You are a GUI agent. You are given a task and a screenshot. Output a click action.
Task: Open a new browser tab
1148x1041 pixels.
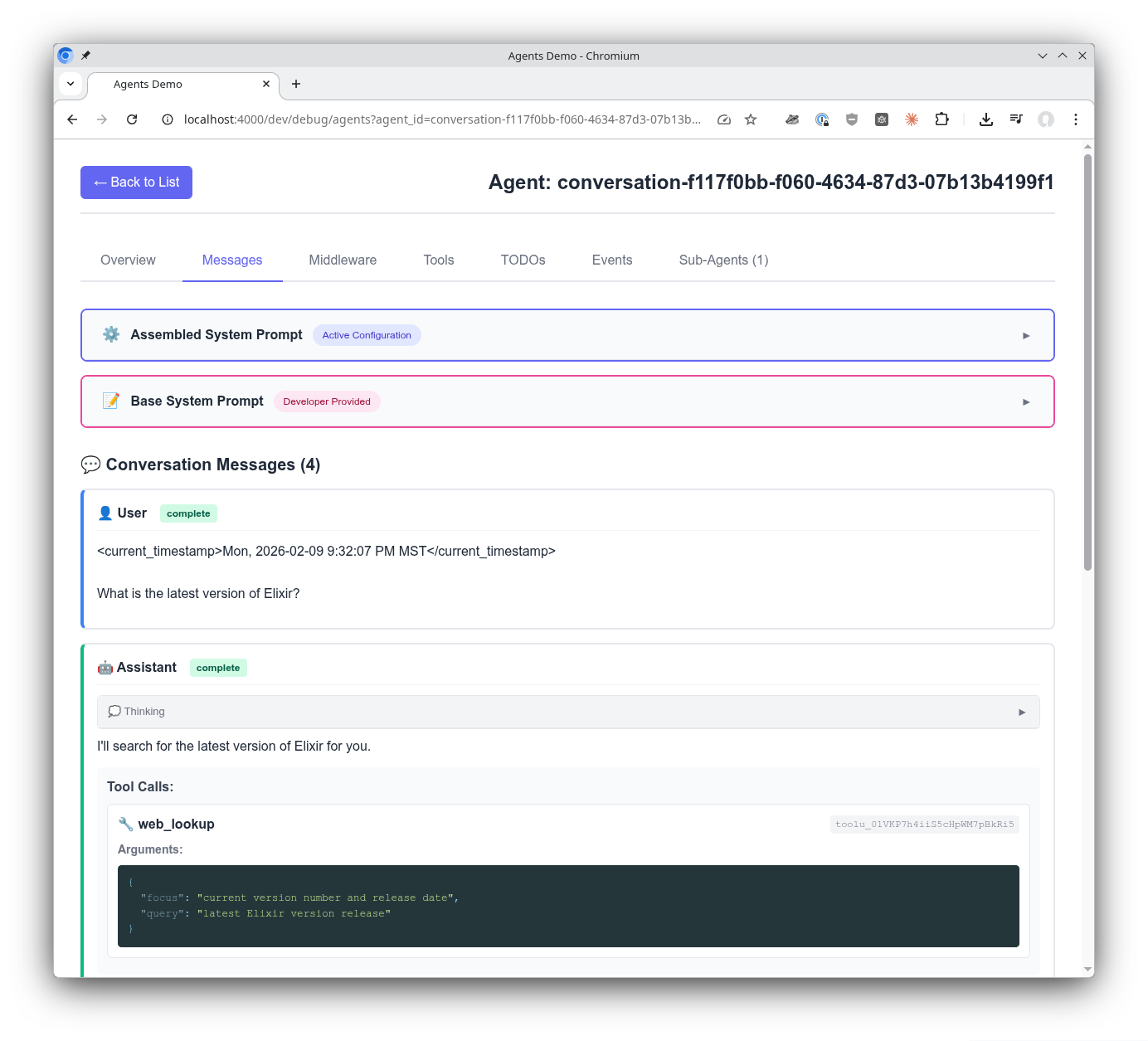click(296, 84)
